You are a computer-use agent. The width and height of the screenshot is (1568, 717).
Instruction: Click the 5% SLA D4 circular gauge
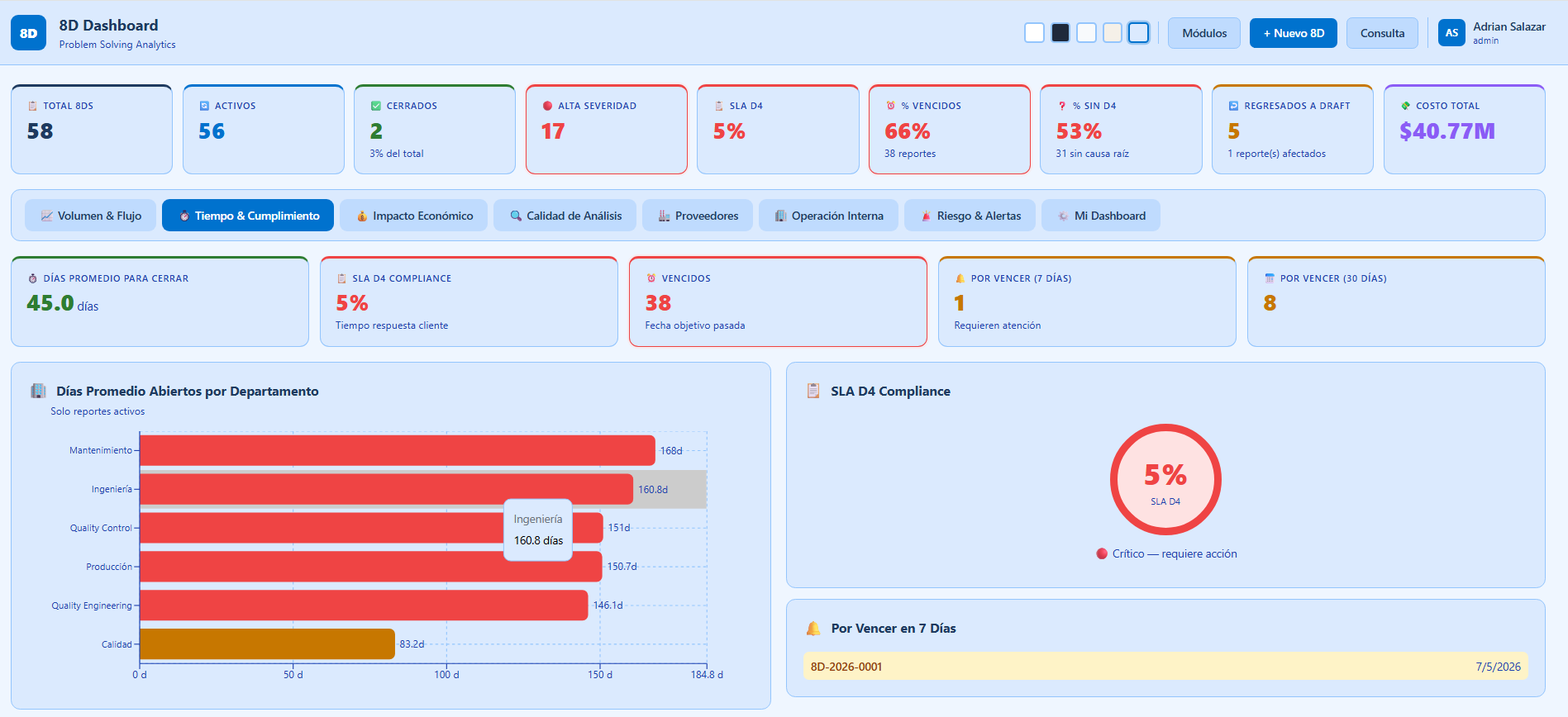point(1165,480)
